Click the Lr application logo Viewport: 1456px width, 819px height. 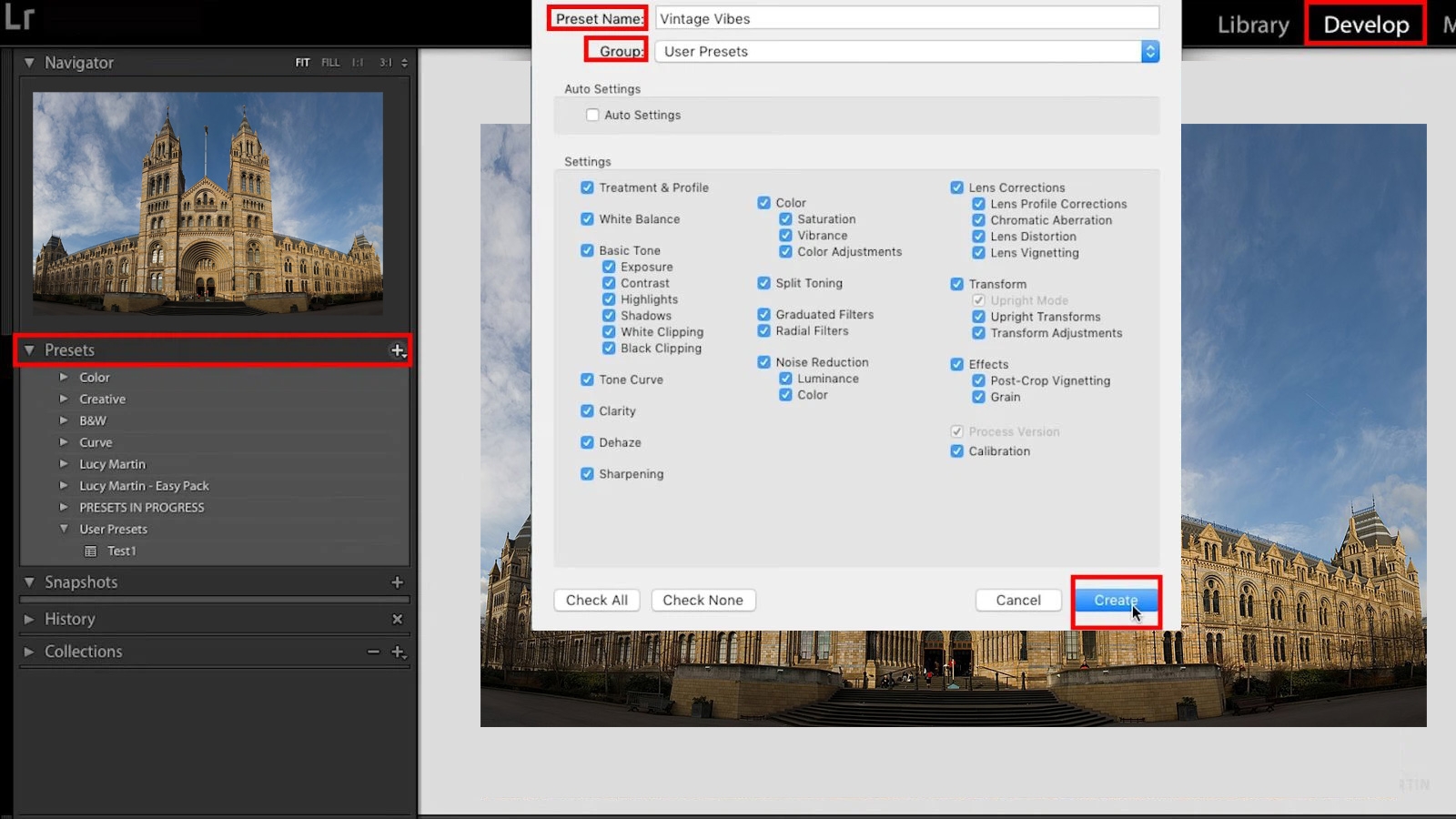[18, 16]
